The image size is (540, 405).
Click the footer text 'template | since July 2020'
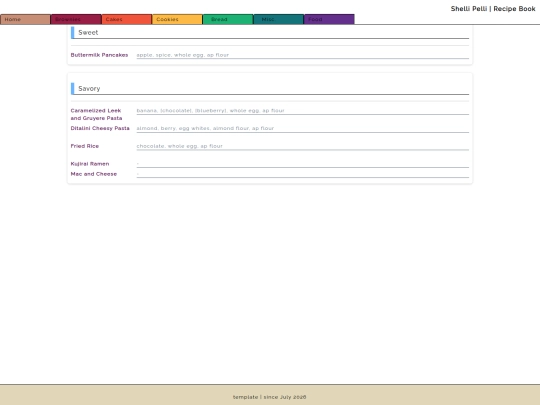270,397
